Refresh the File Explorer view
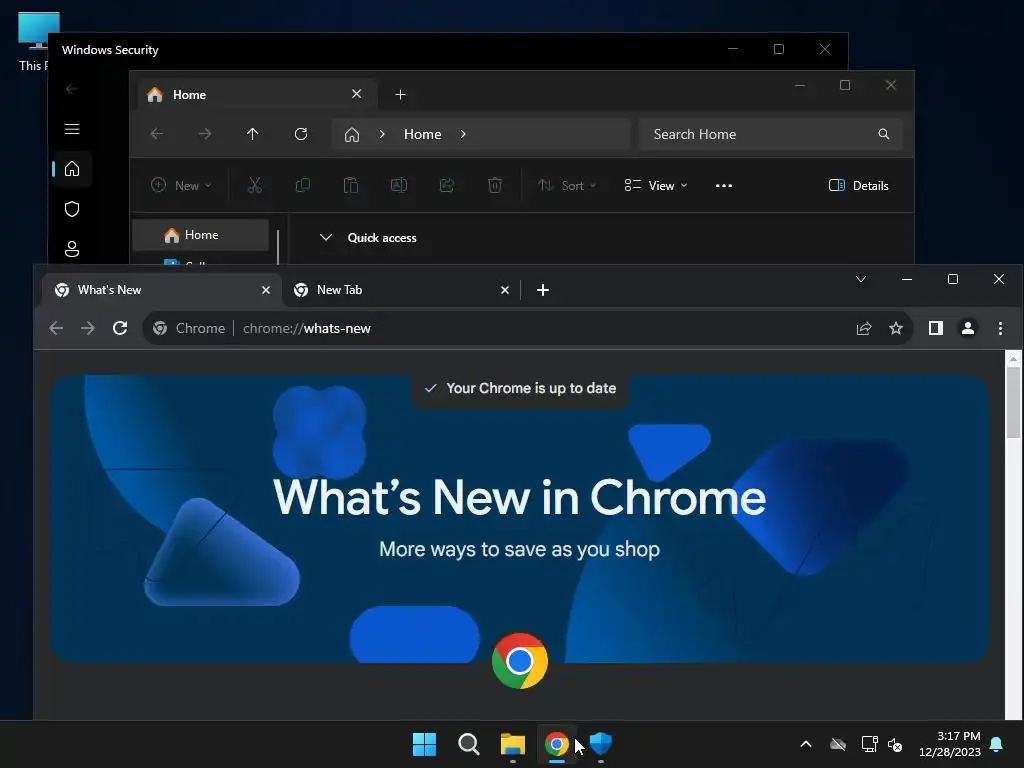Image resolution: width=1024 pixels, height=768 pixels. pos(300,134)
